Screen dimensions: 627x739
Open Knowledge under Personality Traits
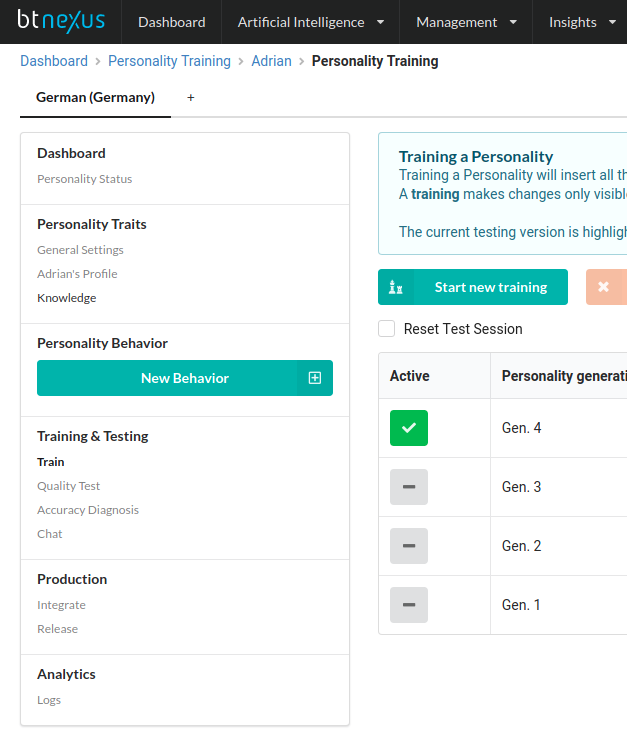[67, 298]
